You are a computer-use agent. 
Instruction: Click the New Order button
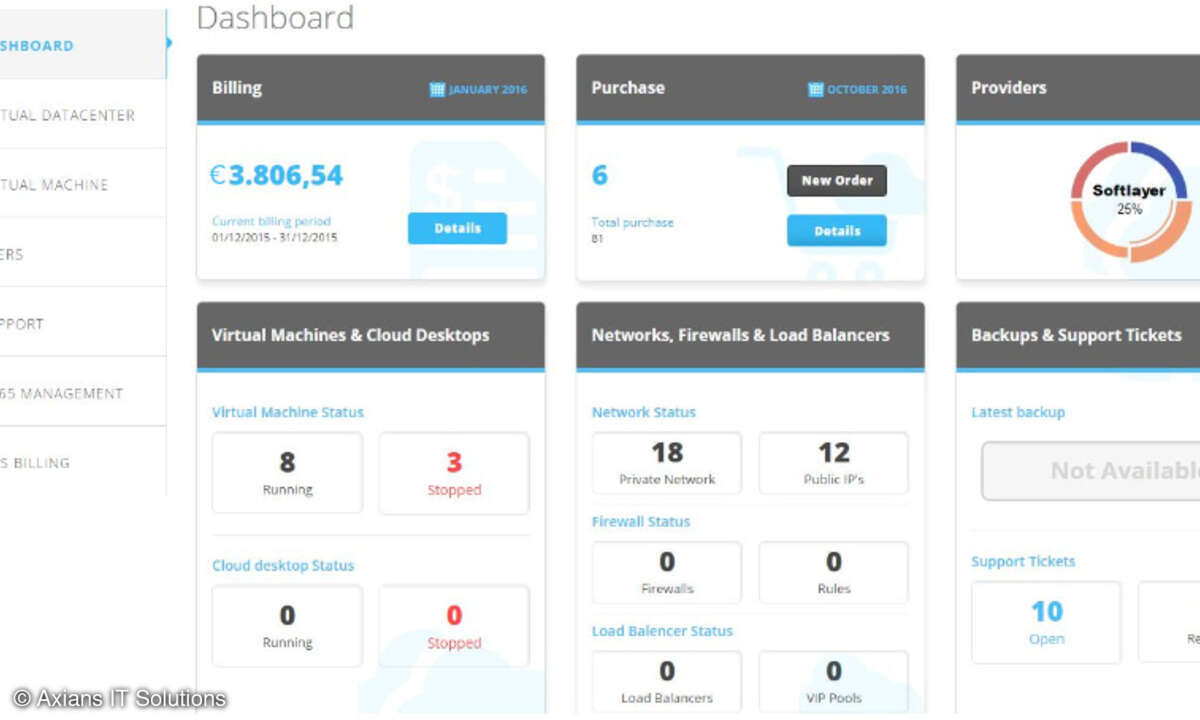click(x=837, y=180)
